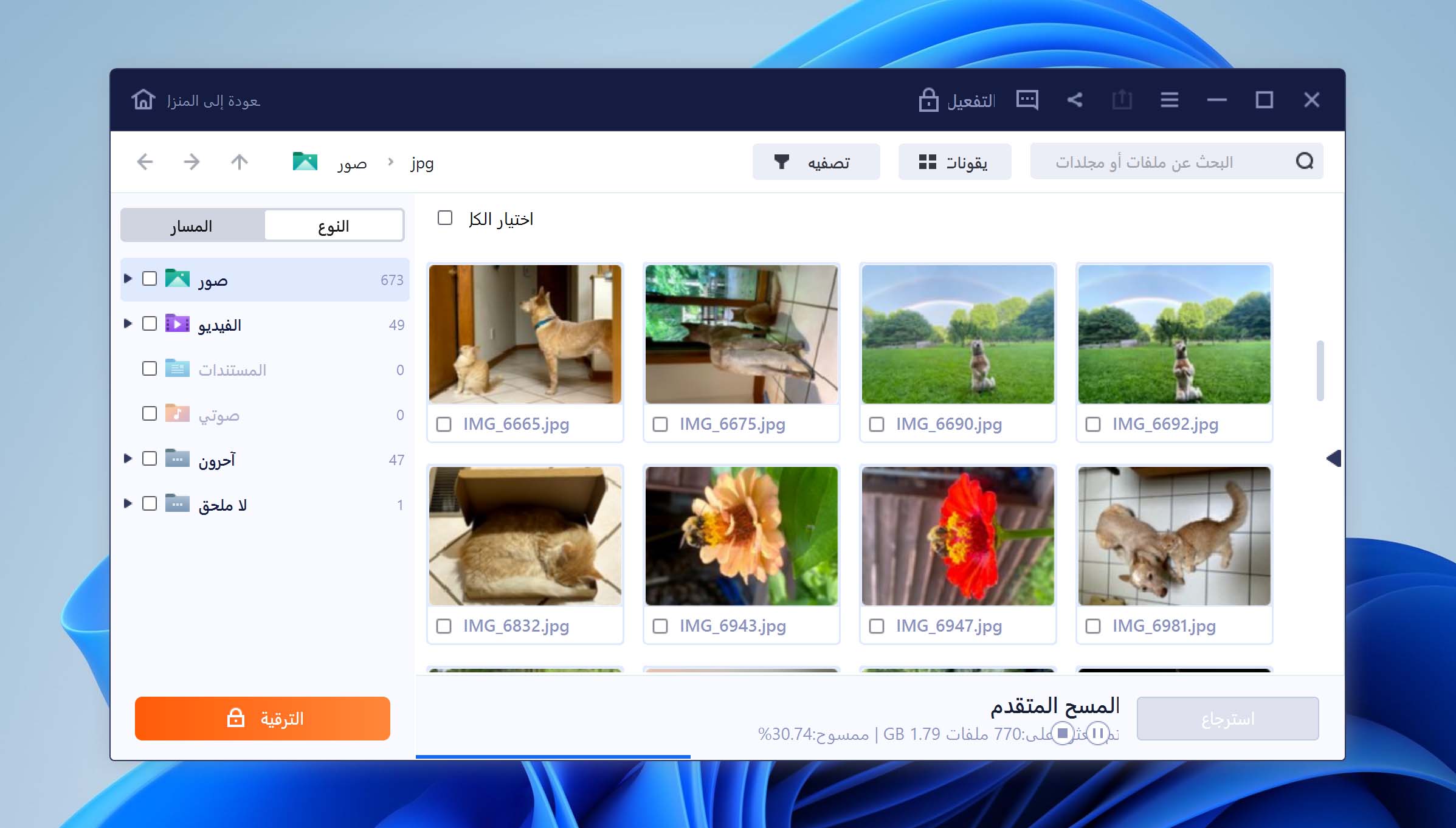Expand the آخرون tree node
1456x828 pixels.
tap(128, 458)
